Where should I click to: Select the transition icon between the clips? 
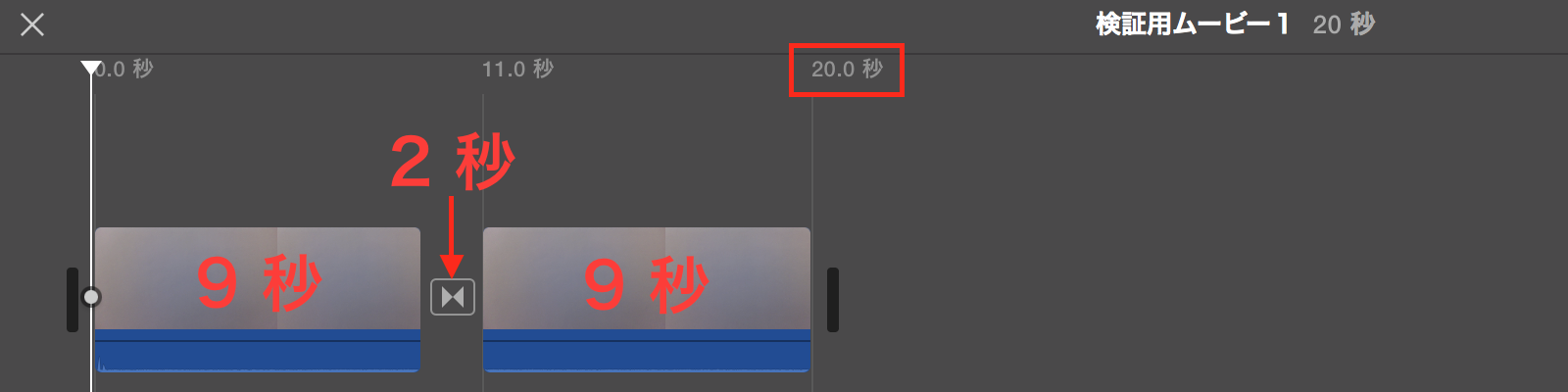[453, 296]
